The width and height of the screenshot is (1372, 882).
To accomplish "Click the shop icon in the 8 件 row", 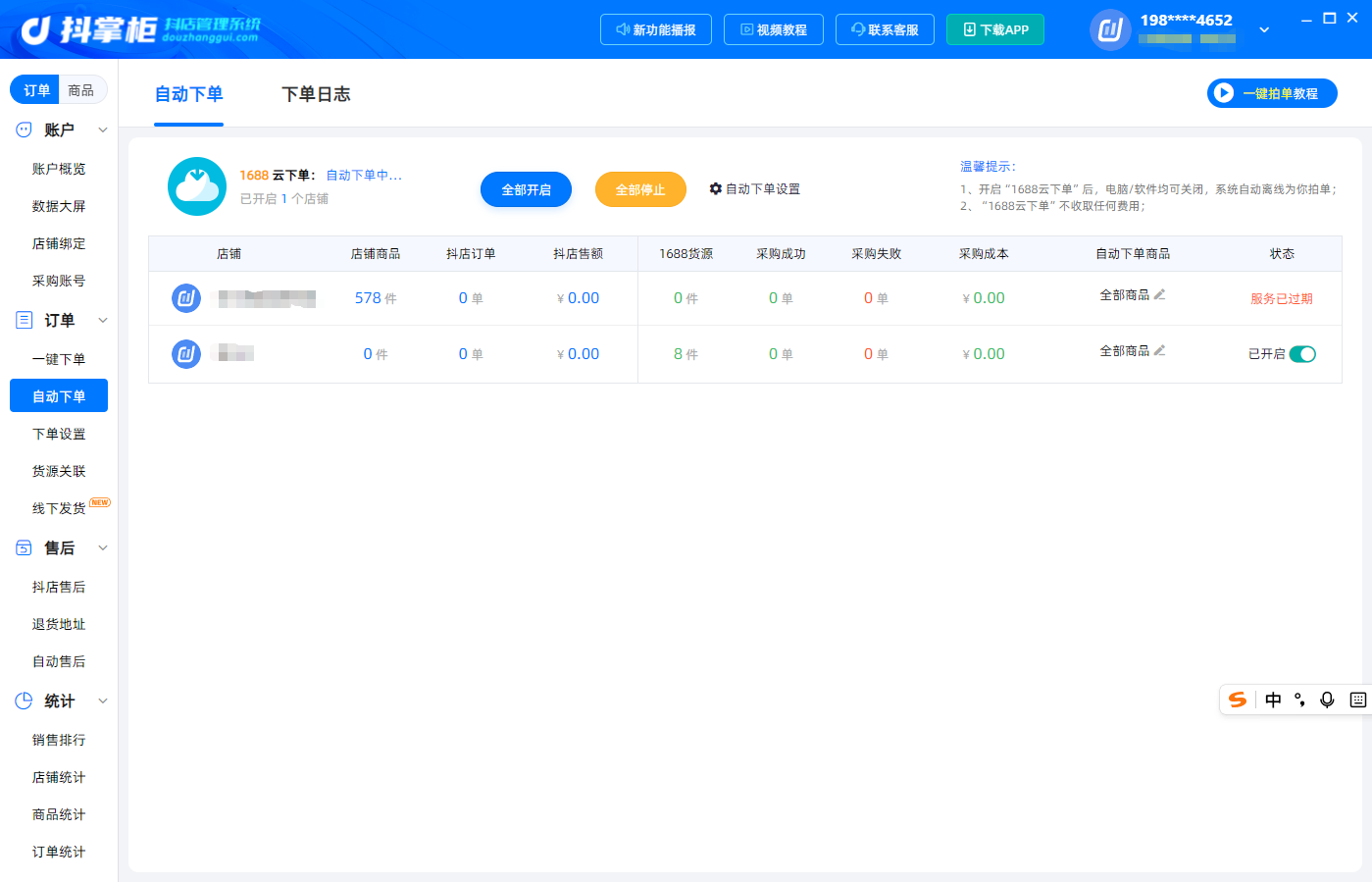I will pyautogui.click(x=186, y=354).
